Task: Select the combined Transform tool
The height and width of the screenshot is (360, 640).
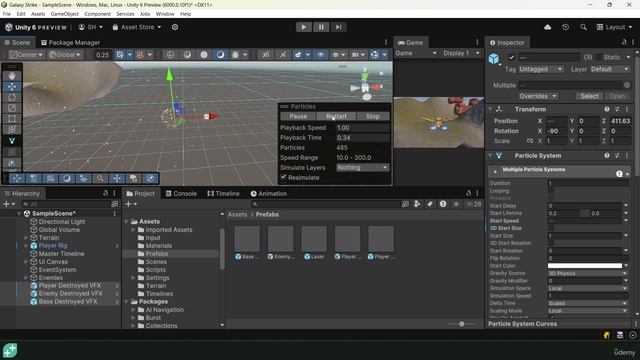Action: 12,129
